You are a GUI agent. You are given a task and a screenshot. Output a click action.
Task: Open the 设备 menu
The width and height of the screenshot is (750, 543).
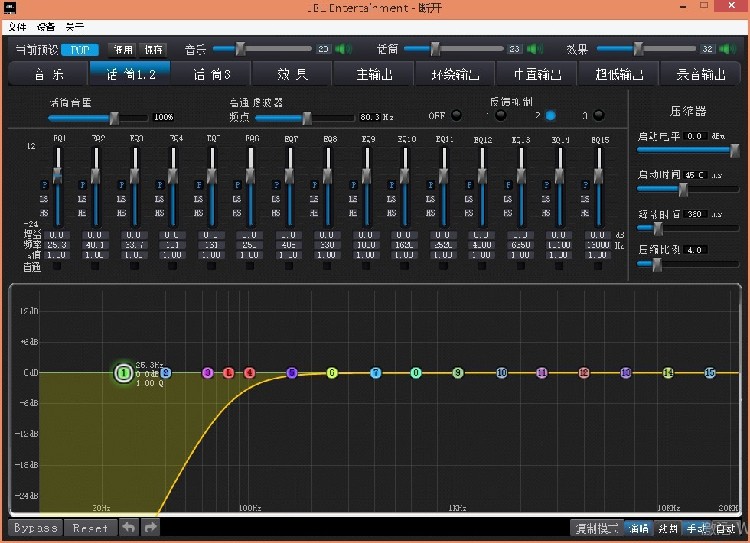[x=46, y=27]
